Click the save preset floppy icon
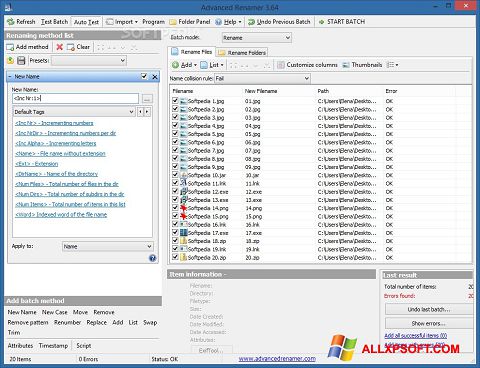Screen dimensions: 480x368 pos(21,60)
